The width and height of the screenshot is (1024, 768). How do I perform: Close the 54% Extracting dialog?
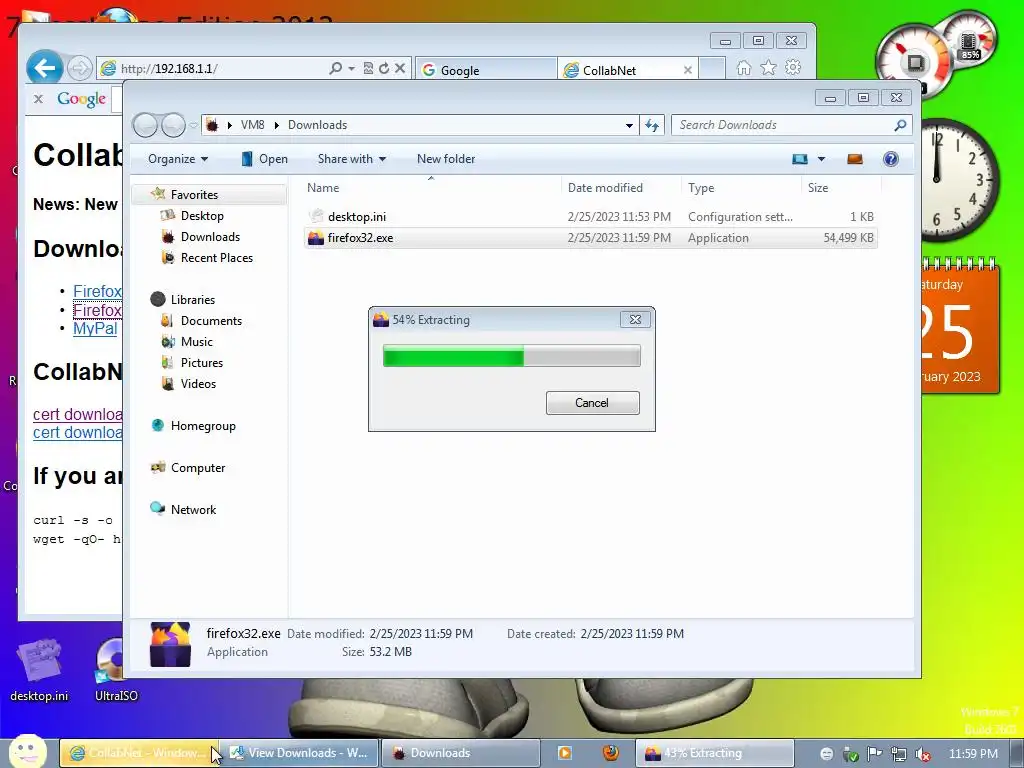coord(635,319)
